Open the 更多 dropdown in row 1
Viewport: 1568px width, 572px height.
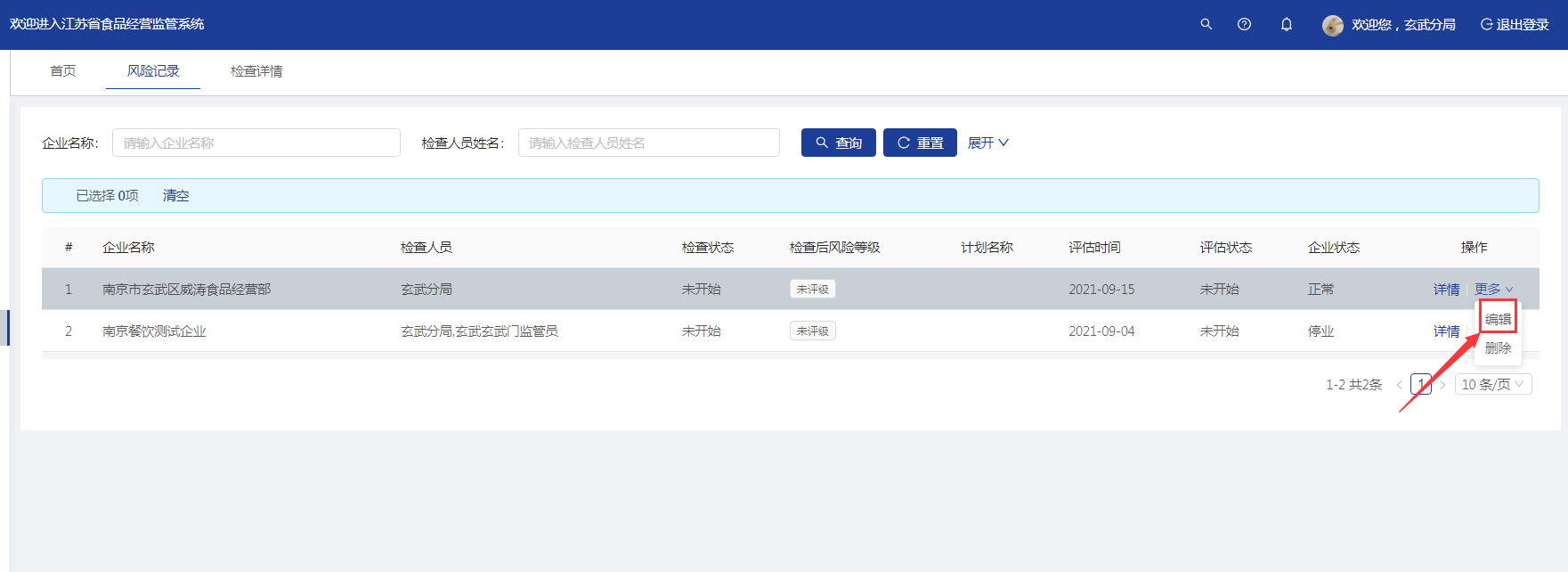1493,290
